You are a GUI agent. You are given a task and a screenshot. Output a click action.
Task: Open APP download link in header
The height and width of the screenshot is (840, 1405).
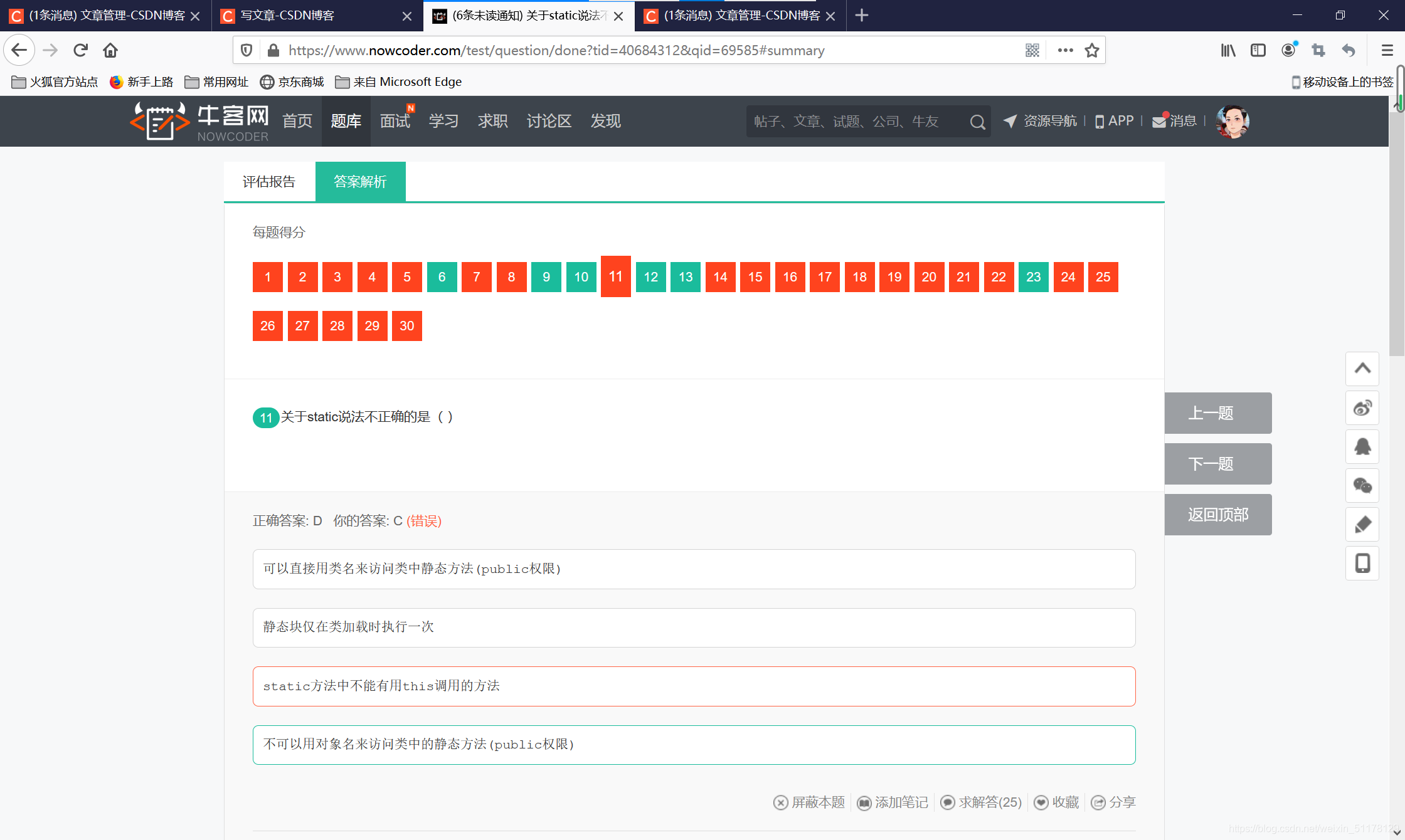[x=1115, y=121]
